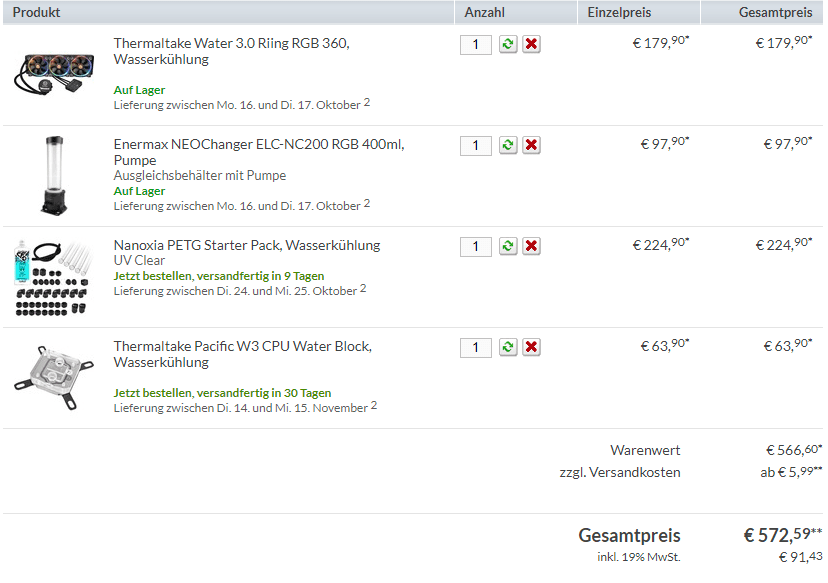Remove Thermaltake Water 3.0 Riing from cart
828x583 pixels.
(x=531, y=44)
